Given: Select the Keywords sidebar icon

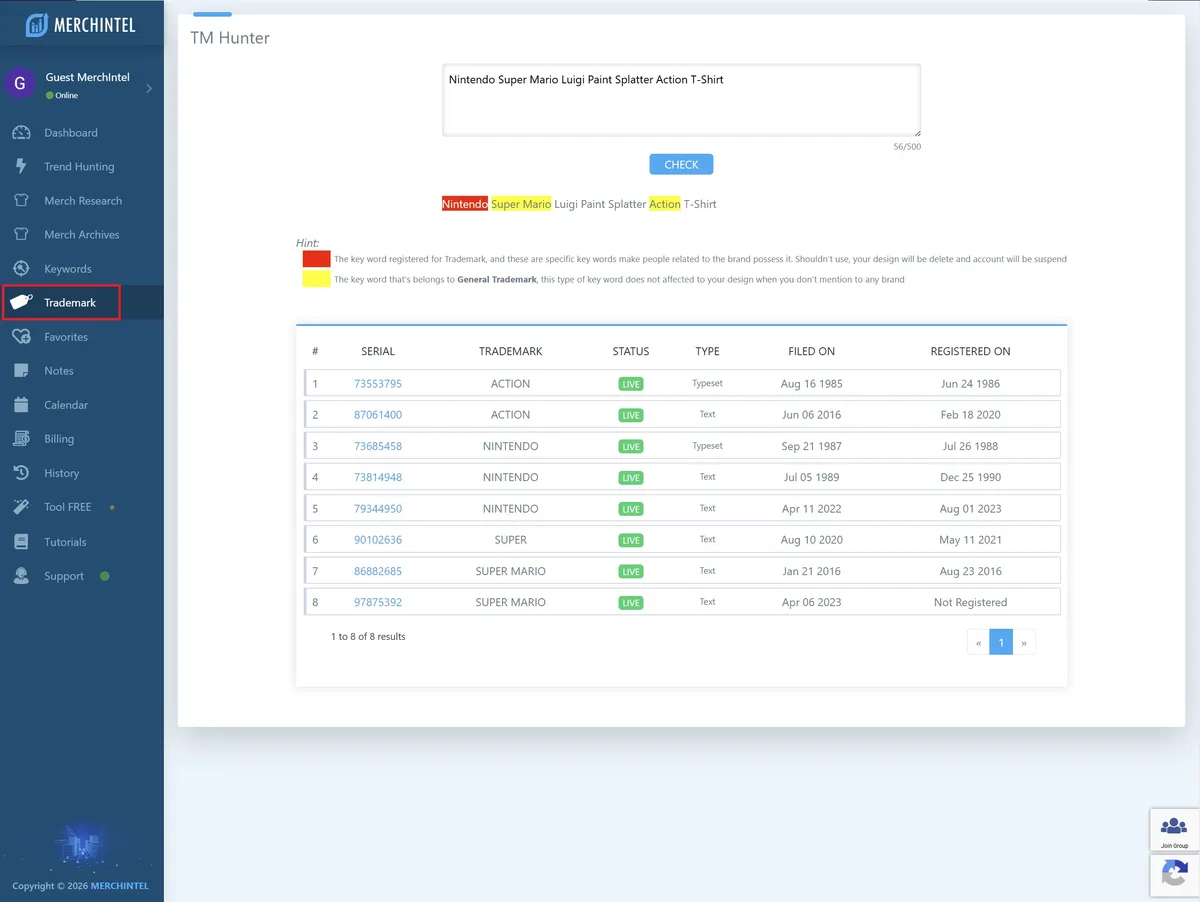Looking at the screenshot, I should coord(21,269).
